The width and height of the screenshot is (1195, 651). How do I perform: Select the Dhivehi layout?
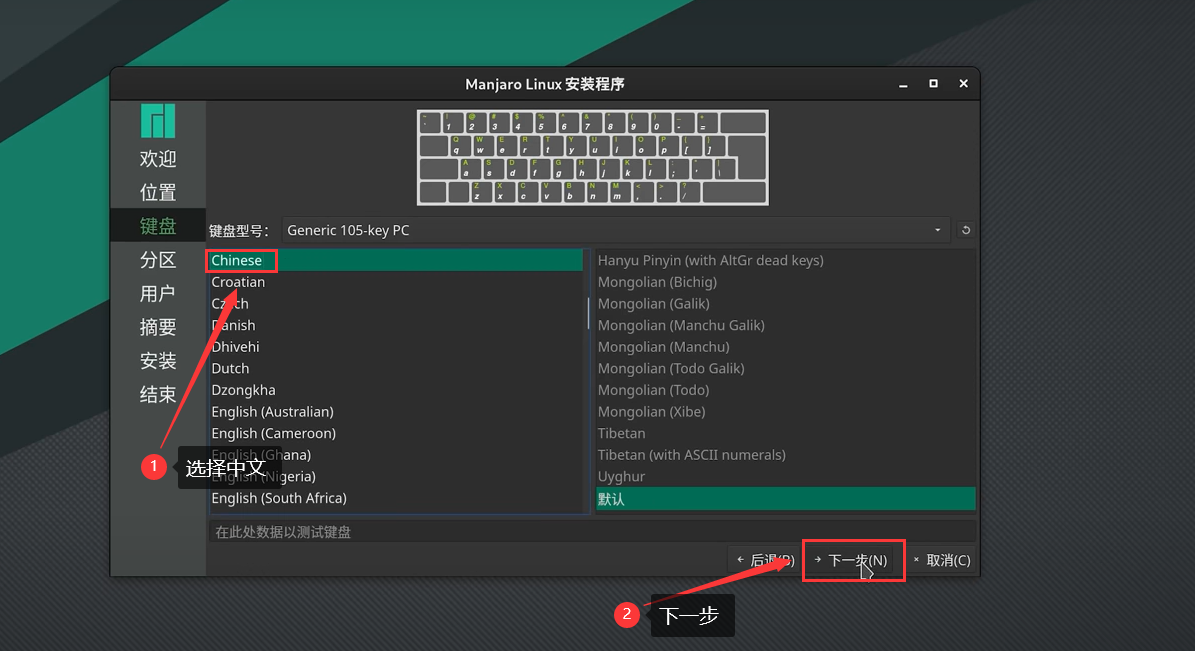(x=396, y=347)
